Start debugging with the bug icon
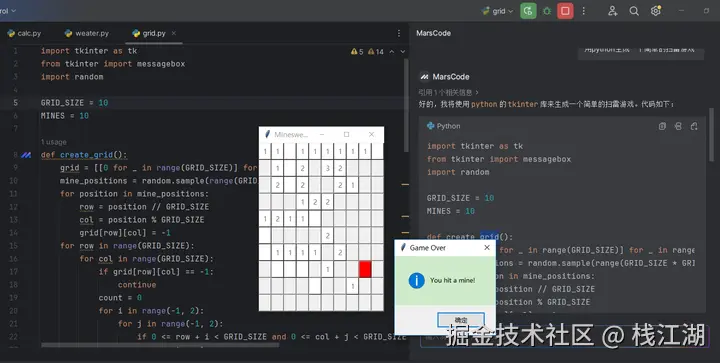Screen dimensions: 720x363 [x=547, y=11]
